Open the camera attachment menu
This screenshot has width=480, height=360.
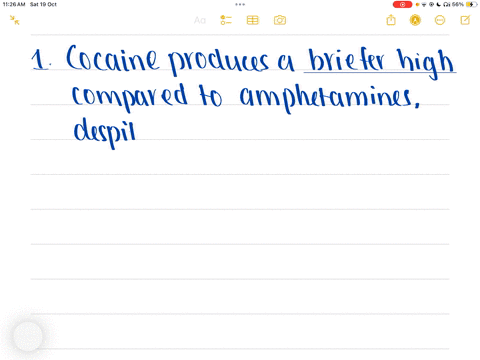tap(280, 20)
